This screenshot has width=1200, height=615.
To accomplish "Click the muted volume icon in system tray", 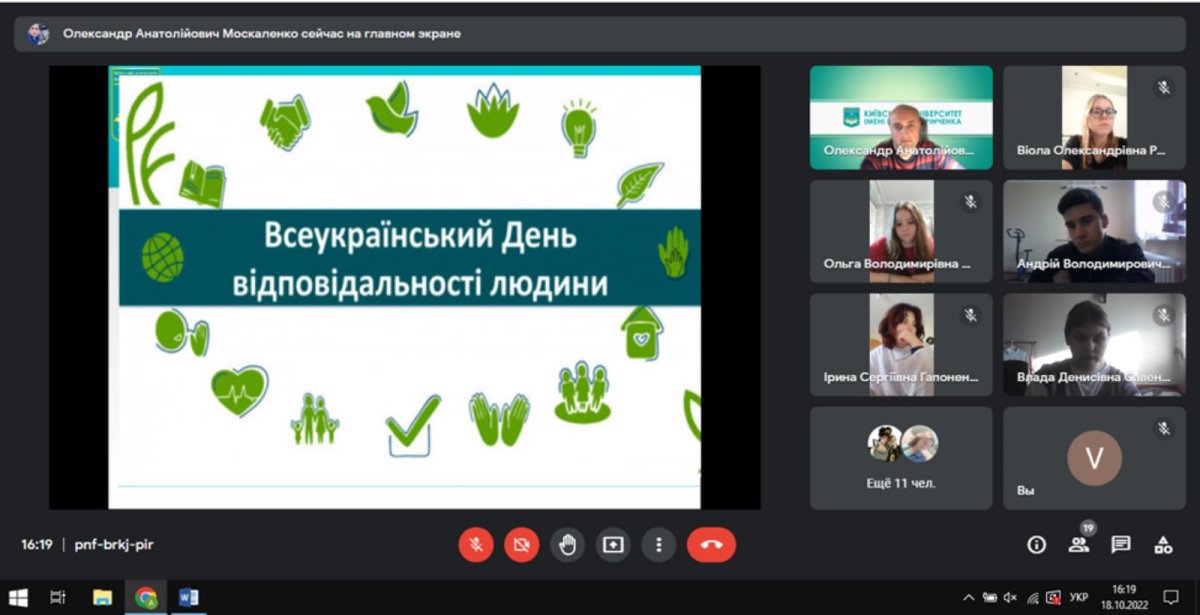I will click(x=1010, y=597).
